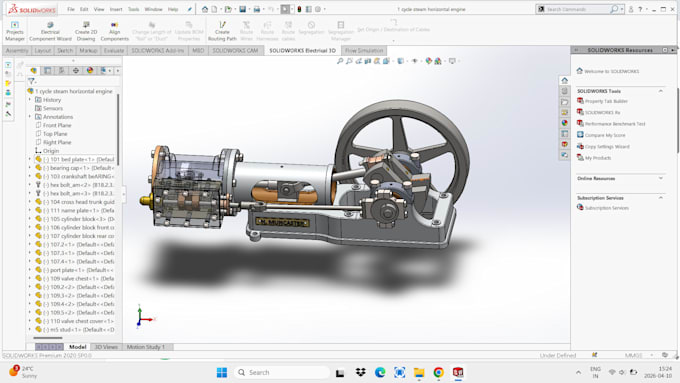Expand the History tree node
The width and height of the screenshot is (680, 383).
30,100
